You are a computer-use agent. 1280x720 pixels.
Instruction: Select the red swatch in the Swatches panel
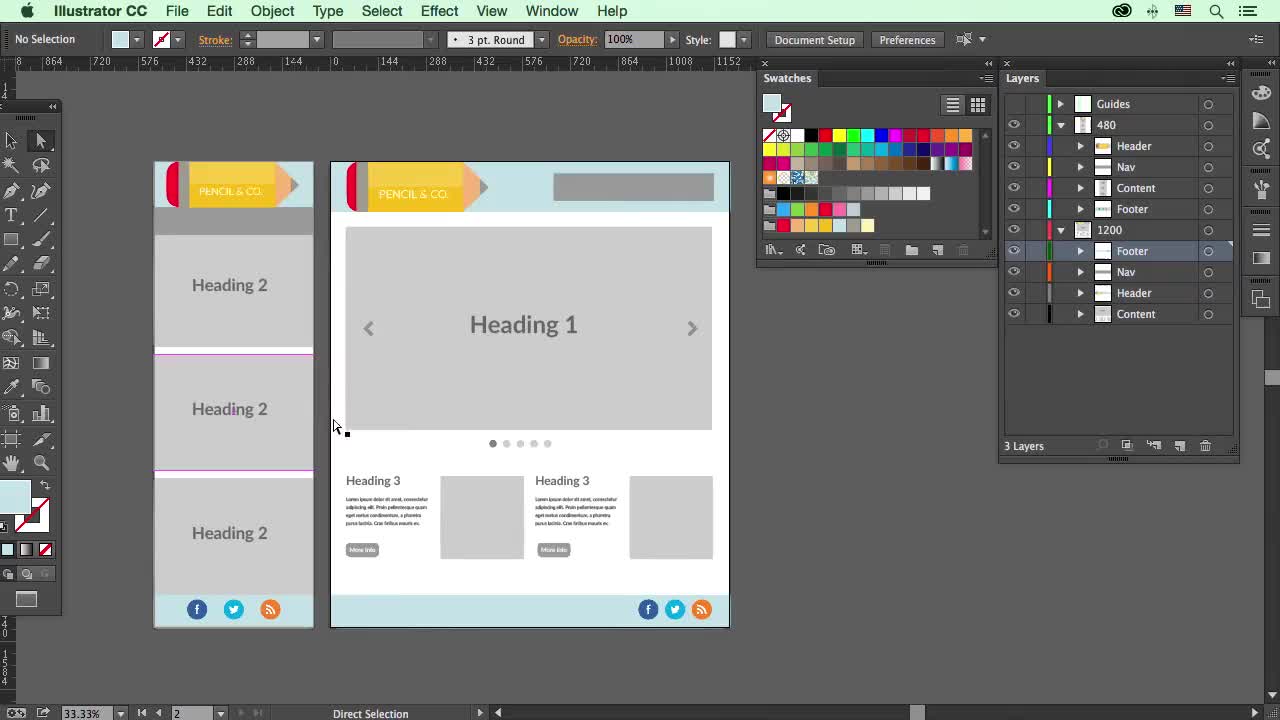(826, 136)
